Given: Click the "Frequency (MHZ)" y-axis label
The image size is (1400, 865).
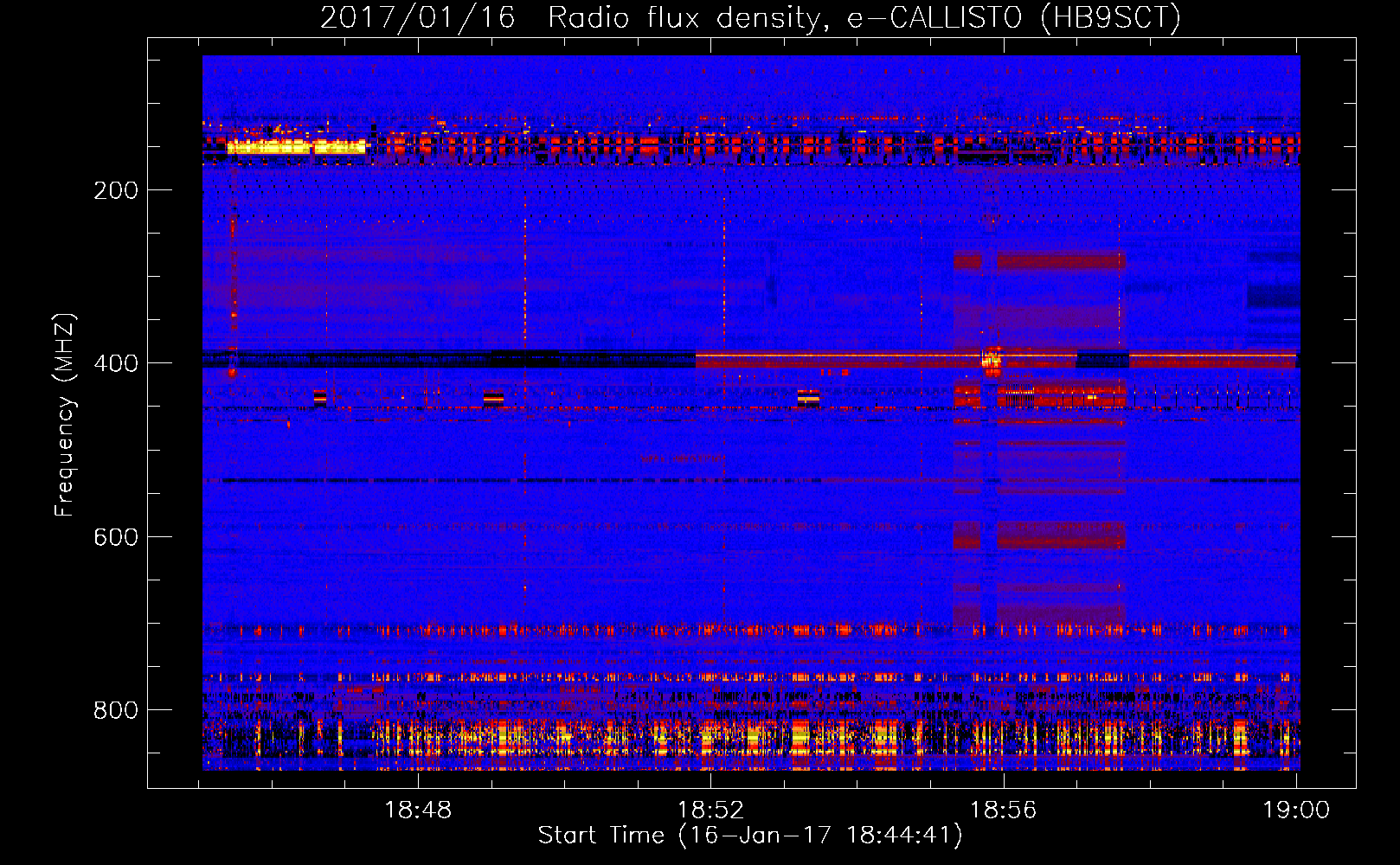Looking at the screenshot, I should tap(64, 414).
